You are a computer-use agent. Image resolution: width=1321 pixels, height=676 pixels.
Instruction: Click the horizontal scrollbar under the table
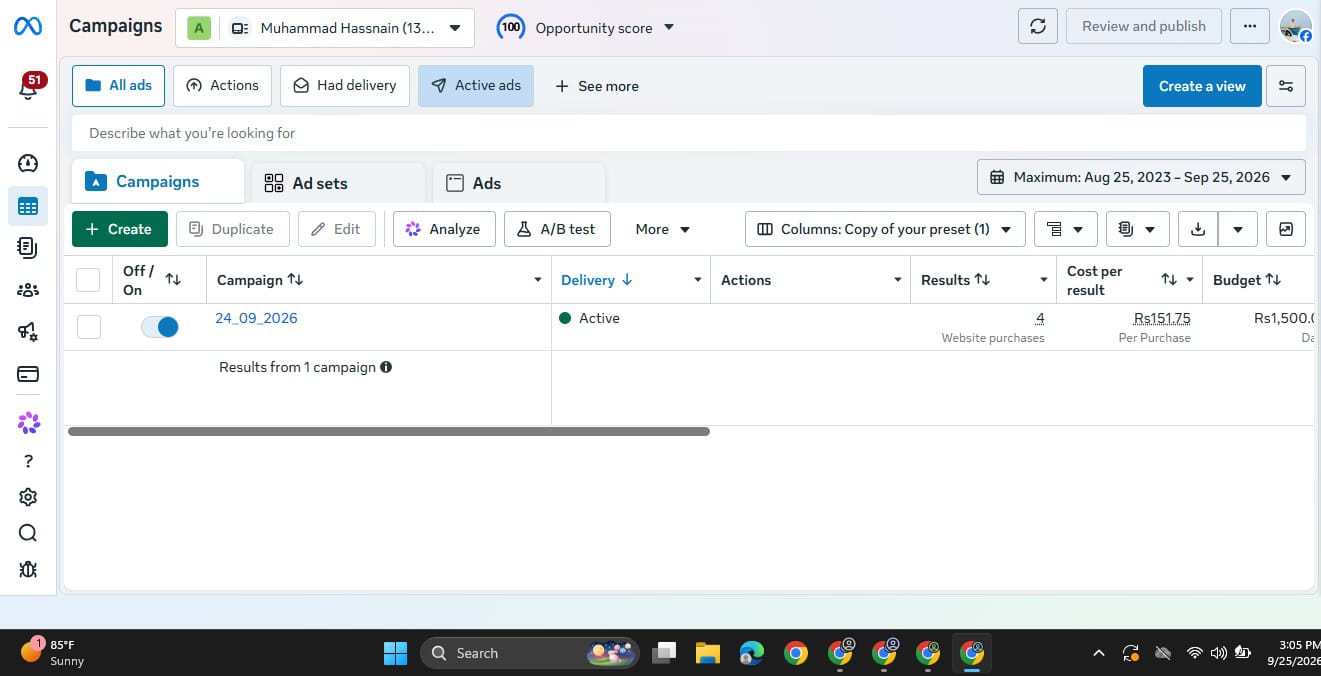pos(389,431)
